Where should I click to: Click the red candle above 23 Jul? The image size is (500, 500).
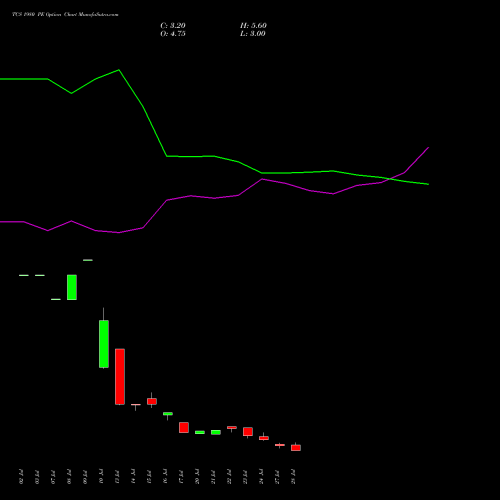tap(248, 431)
